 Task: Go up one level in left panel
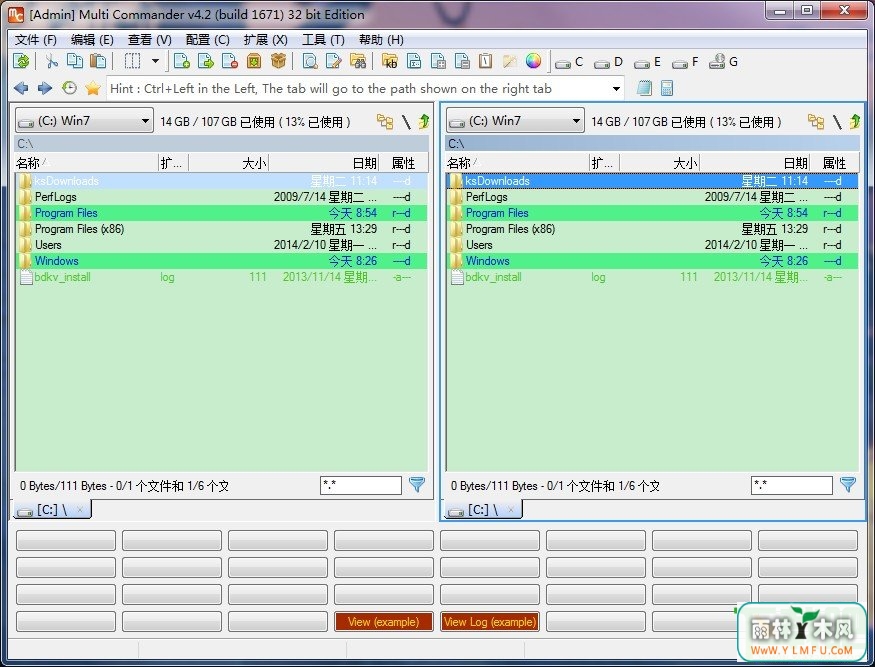click(x=424, y=121)
